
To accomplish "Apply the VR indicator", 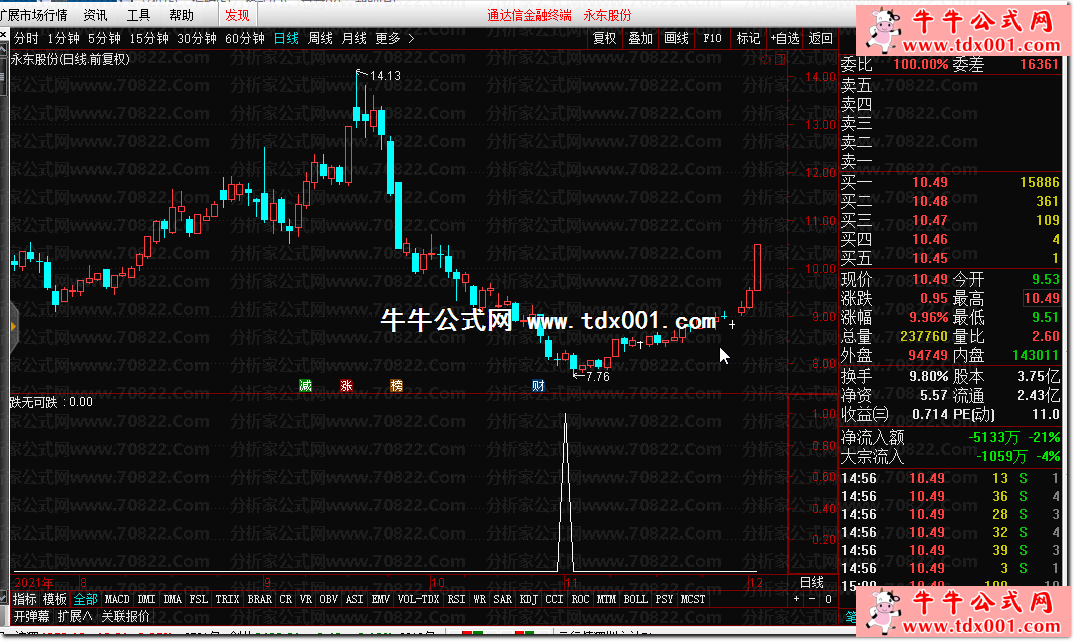I will (306, 599).
